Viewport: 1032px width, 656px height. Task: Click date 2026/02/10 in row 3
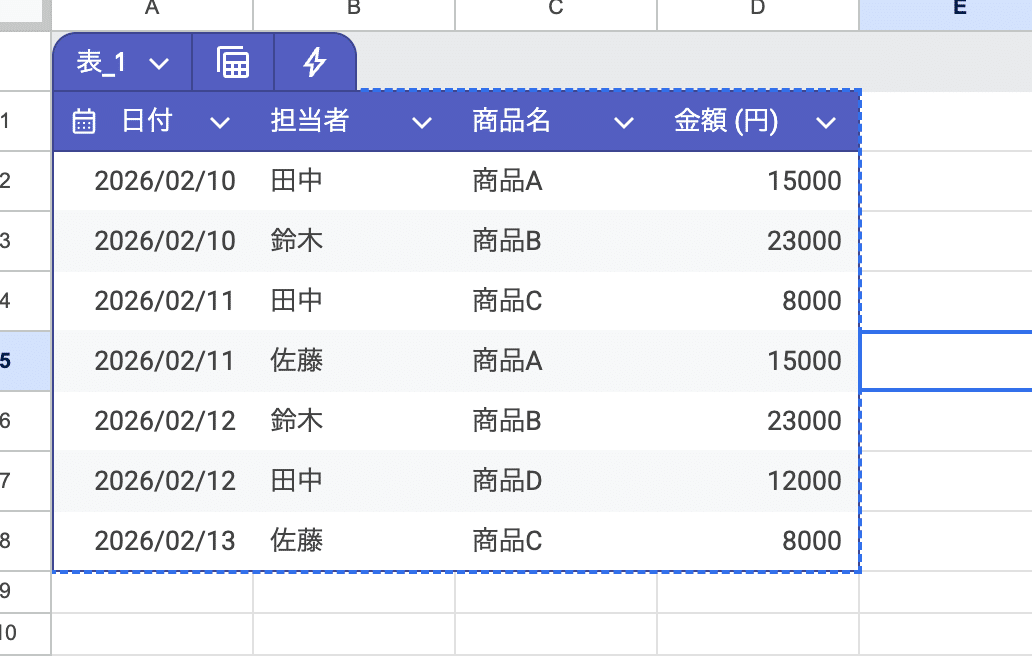[x=165, y=241]
